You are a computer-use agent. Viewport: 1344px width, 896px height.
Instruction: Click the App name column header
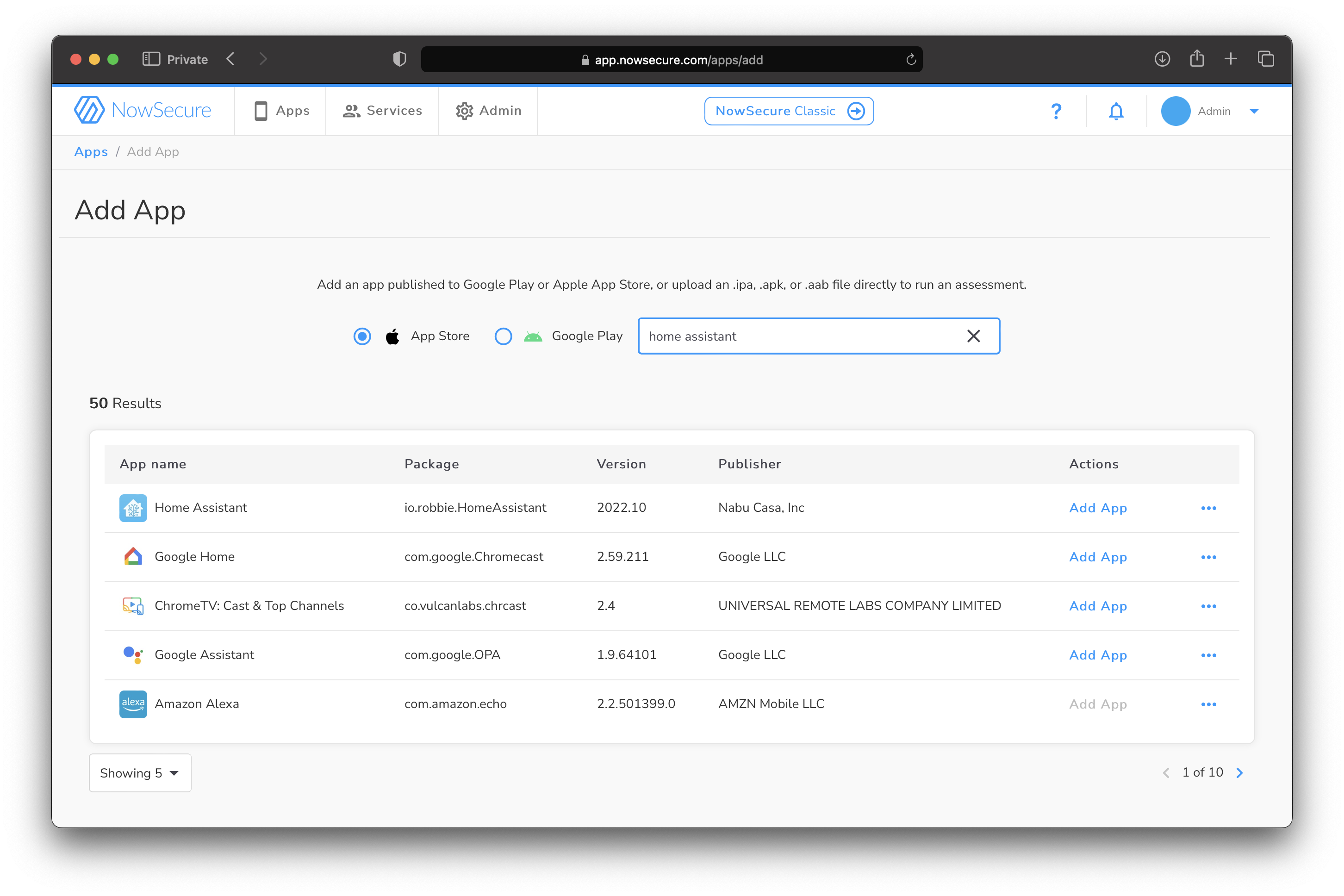pos(153,464)
